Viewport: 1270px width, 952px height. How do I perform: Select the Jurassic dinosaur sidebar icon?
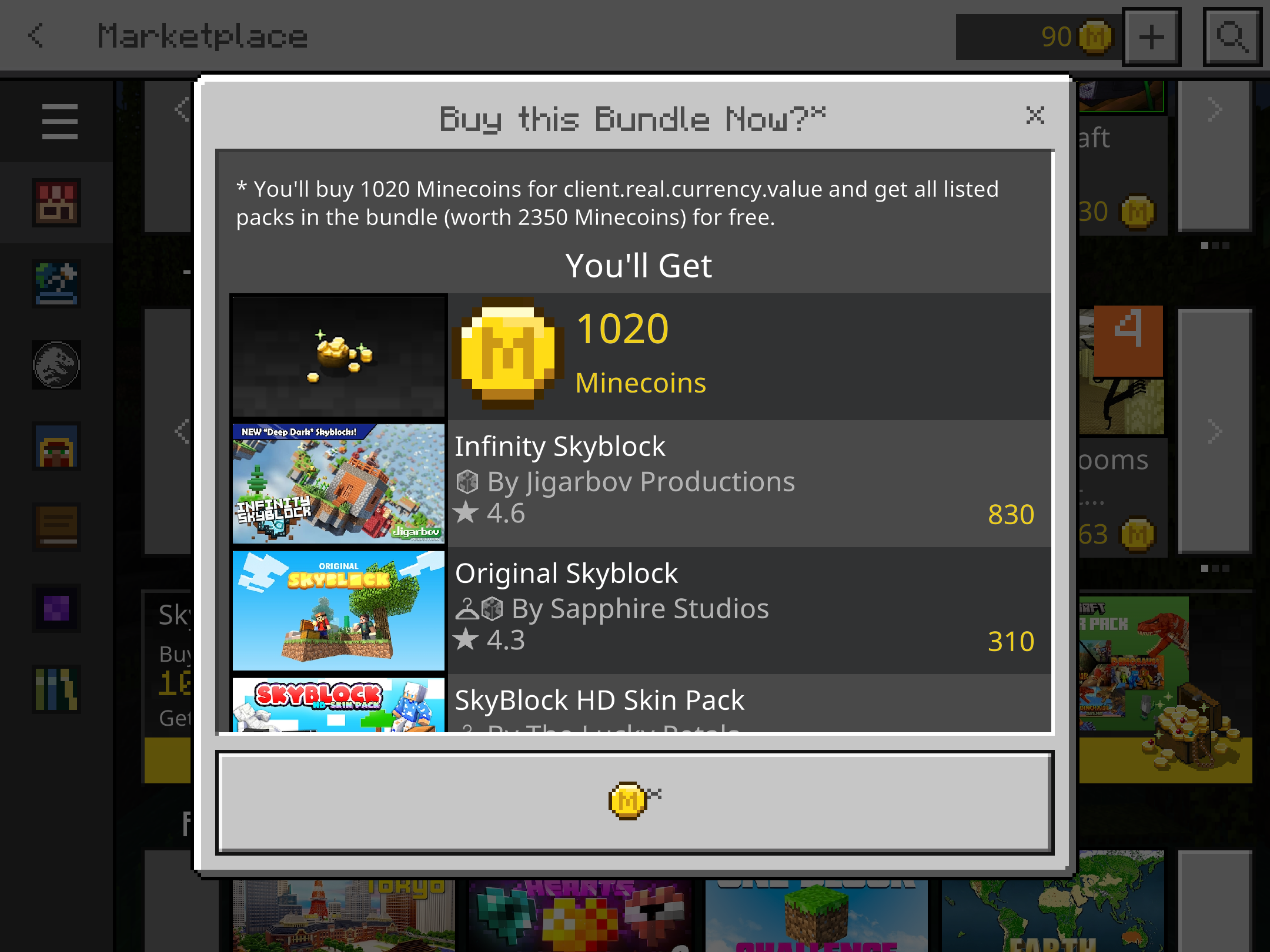click(x=56, y=365)
